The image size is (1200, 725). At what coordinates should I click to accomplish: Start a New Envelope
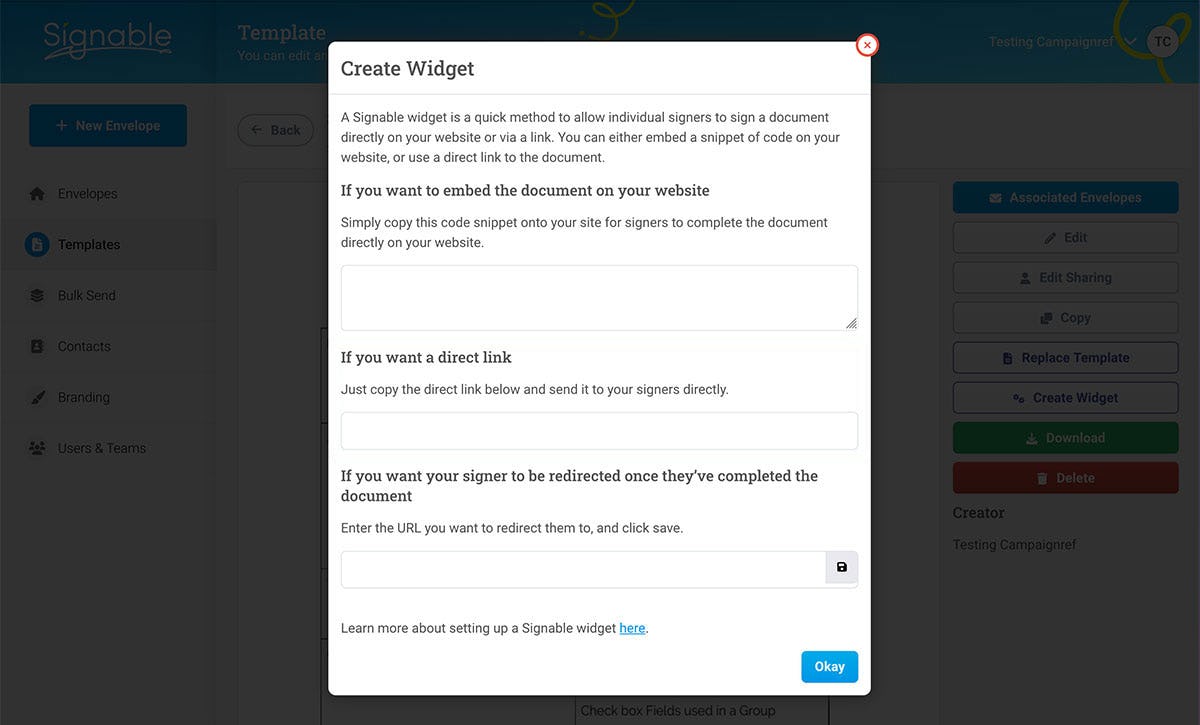pyautogui.click(x=107, y=125)
